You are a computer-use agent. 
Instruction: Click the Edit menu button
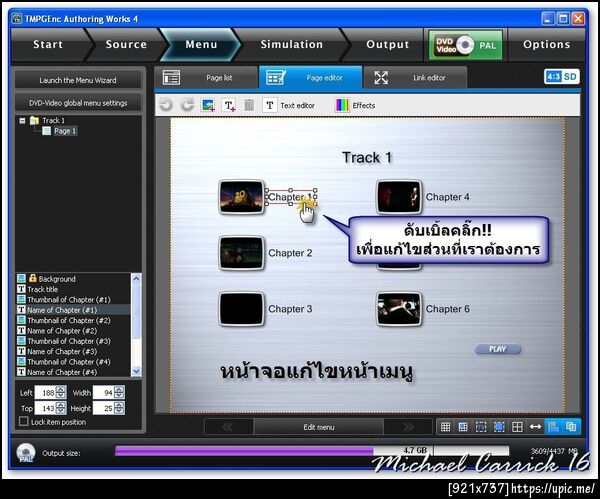point(318,427)
